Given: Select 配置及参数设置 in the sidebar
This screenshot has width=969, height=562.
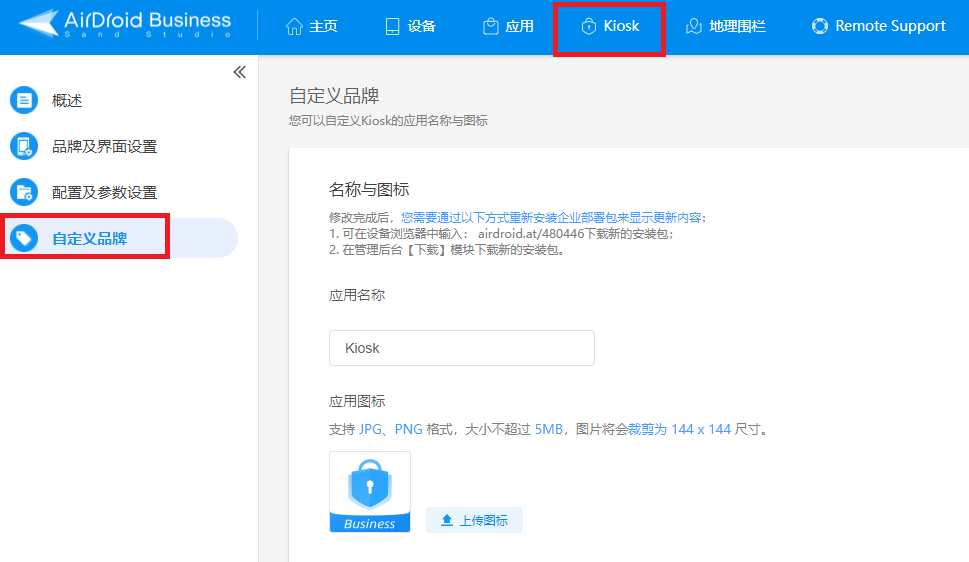Looking at the screenshot, I should [104, 192].
